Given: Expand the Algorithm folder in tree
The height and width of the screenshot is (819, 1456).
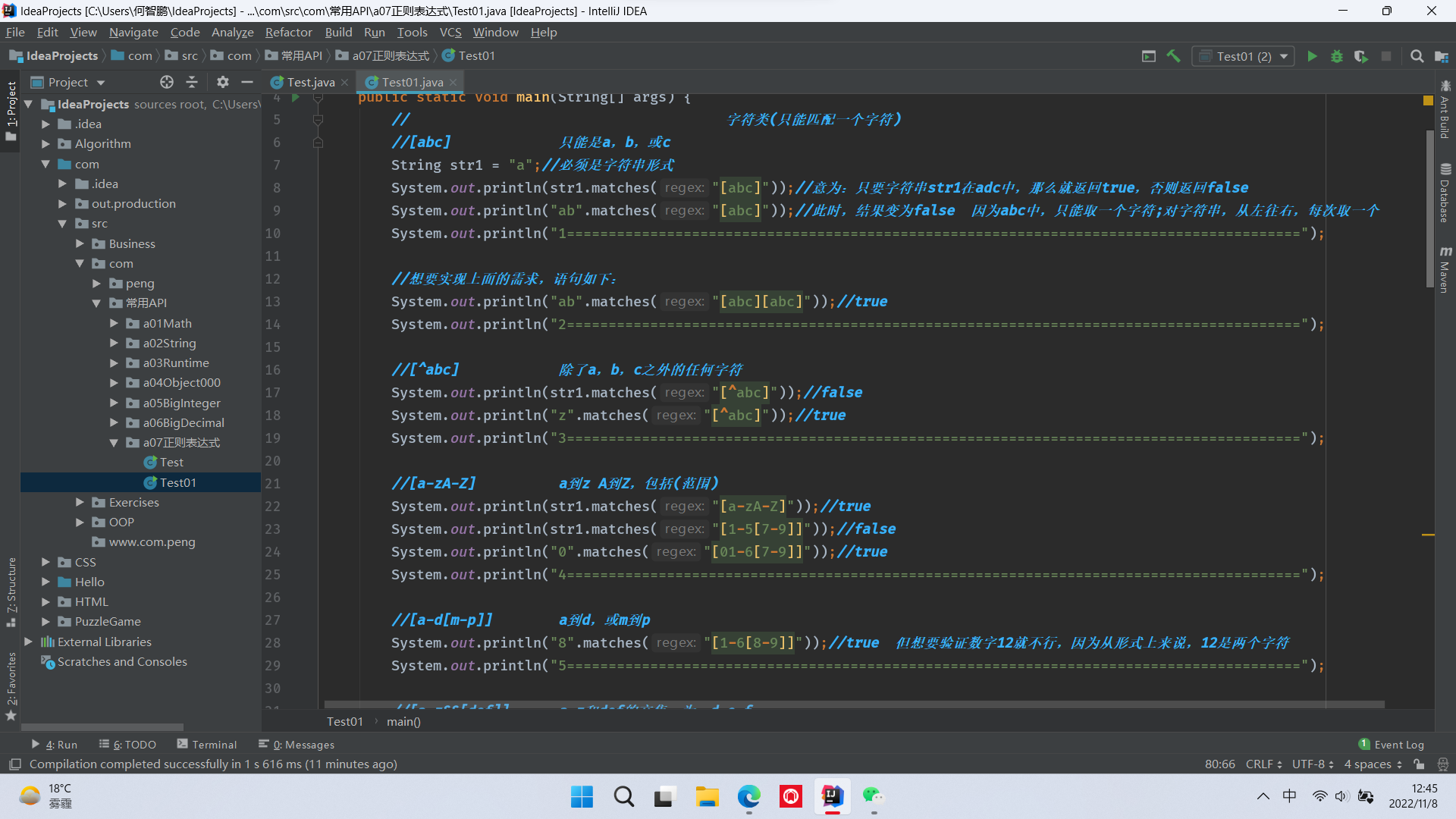Looking at the screenshot, I should 45,144.
